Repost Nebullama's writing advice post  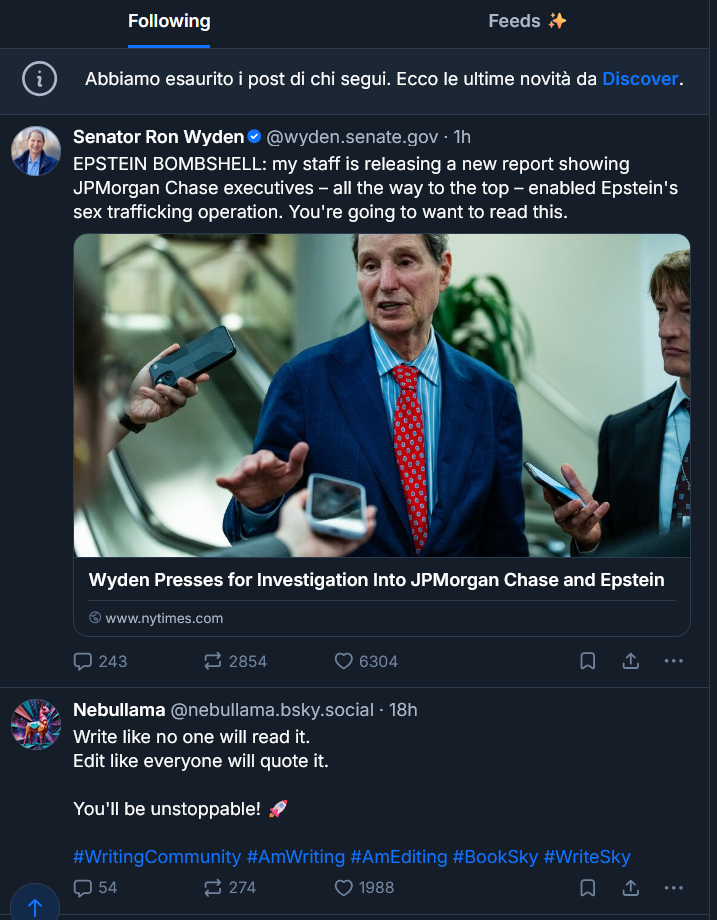pos(213,887)
